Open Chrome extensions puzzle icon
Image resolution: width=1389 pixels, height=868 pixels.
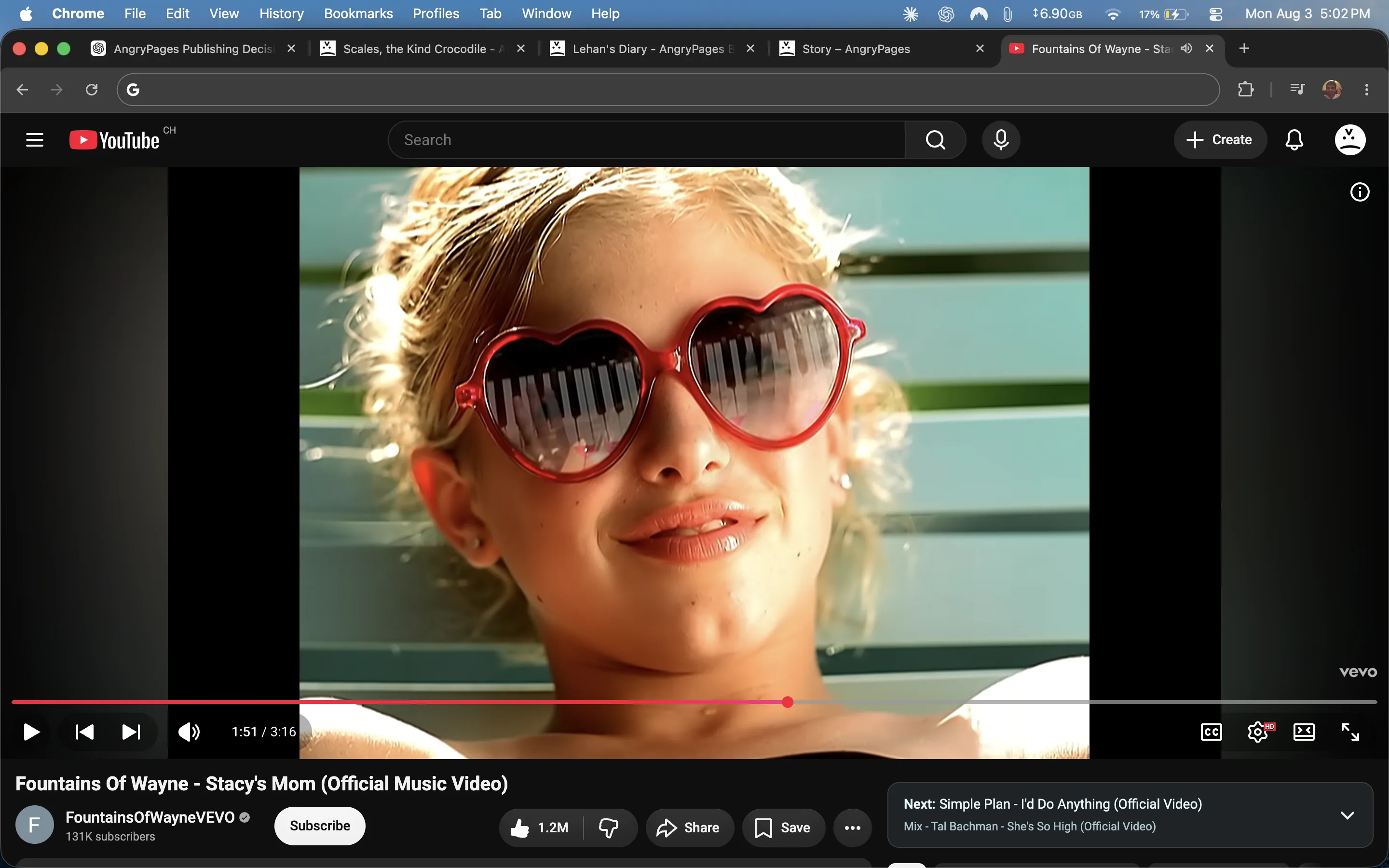click(x=1245, y=90)
